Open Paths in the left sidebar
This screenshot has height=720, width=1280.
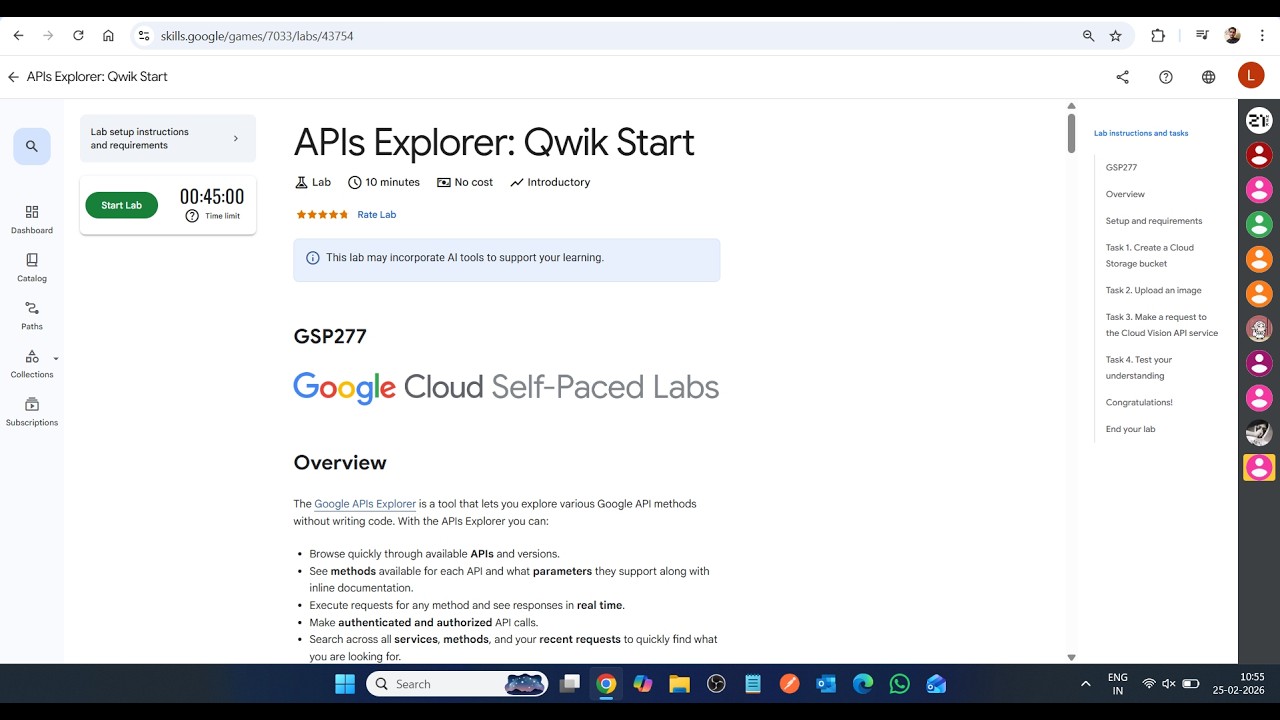tap(32, 316)
